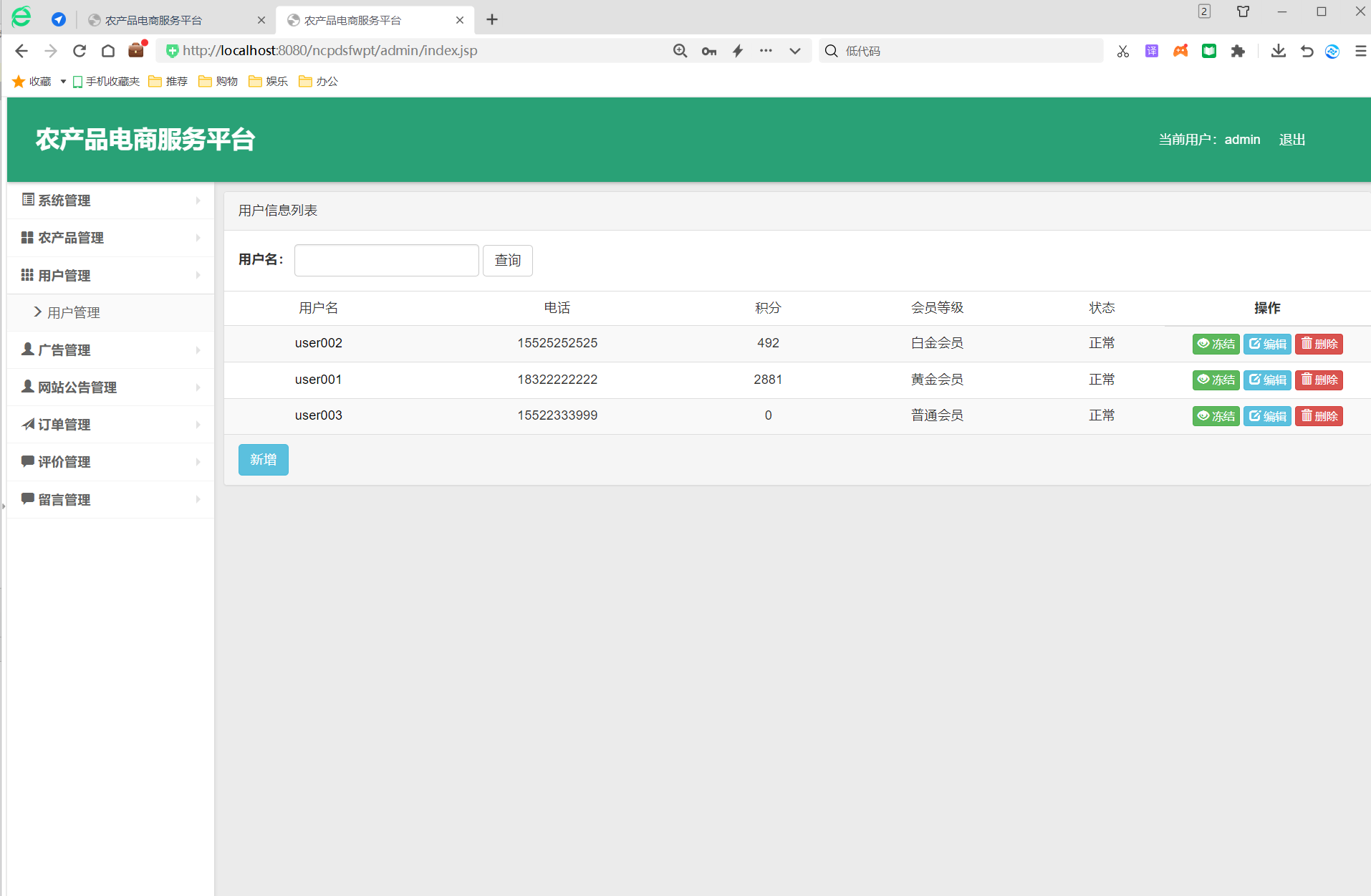Image resolution: width=1371 pixels, height=896 pixels.
Task: Expand the address bar dropdown chevron
Action: (x=795, y=51)
